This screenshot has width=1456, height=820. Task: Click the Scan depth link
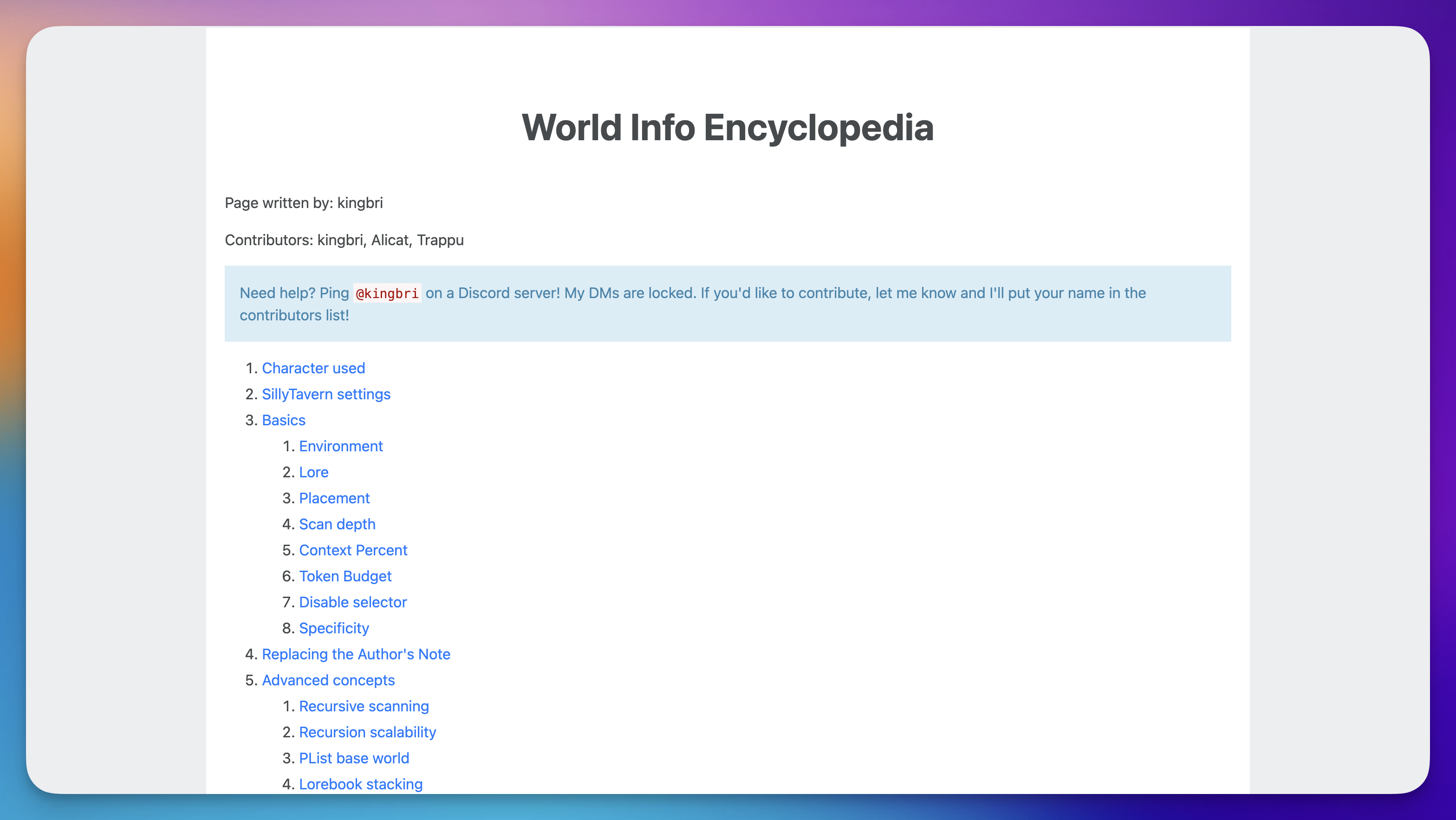(x=337, y=524)
